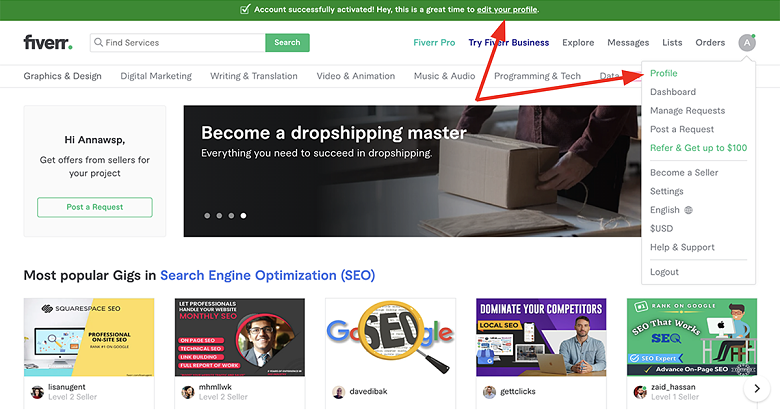780x410 pixels.
Task: Open Digital Marketing category
Action: pyautogui.click(x=156, y=76)
